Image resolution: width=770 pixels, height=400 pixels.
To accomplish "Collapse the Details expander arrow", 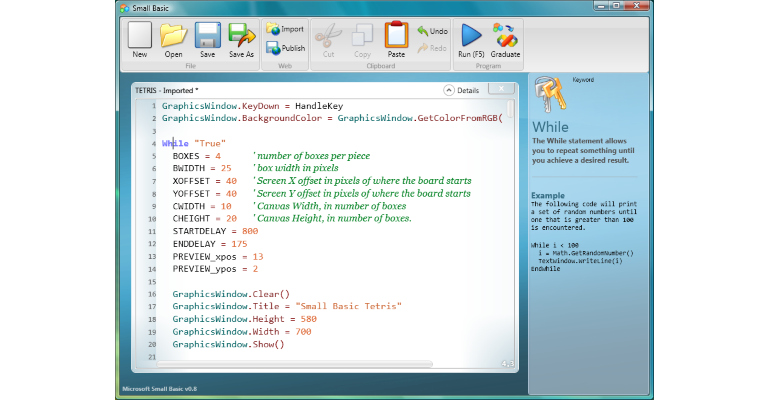I will pyautogui.click(x=449, y=90).
